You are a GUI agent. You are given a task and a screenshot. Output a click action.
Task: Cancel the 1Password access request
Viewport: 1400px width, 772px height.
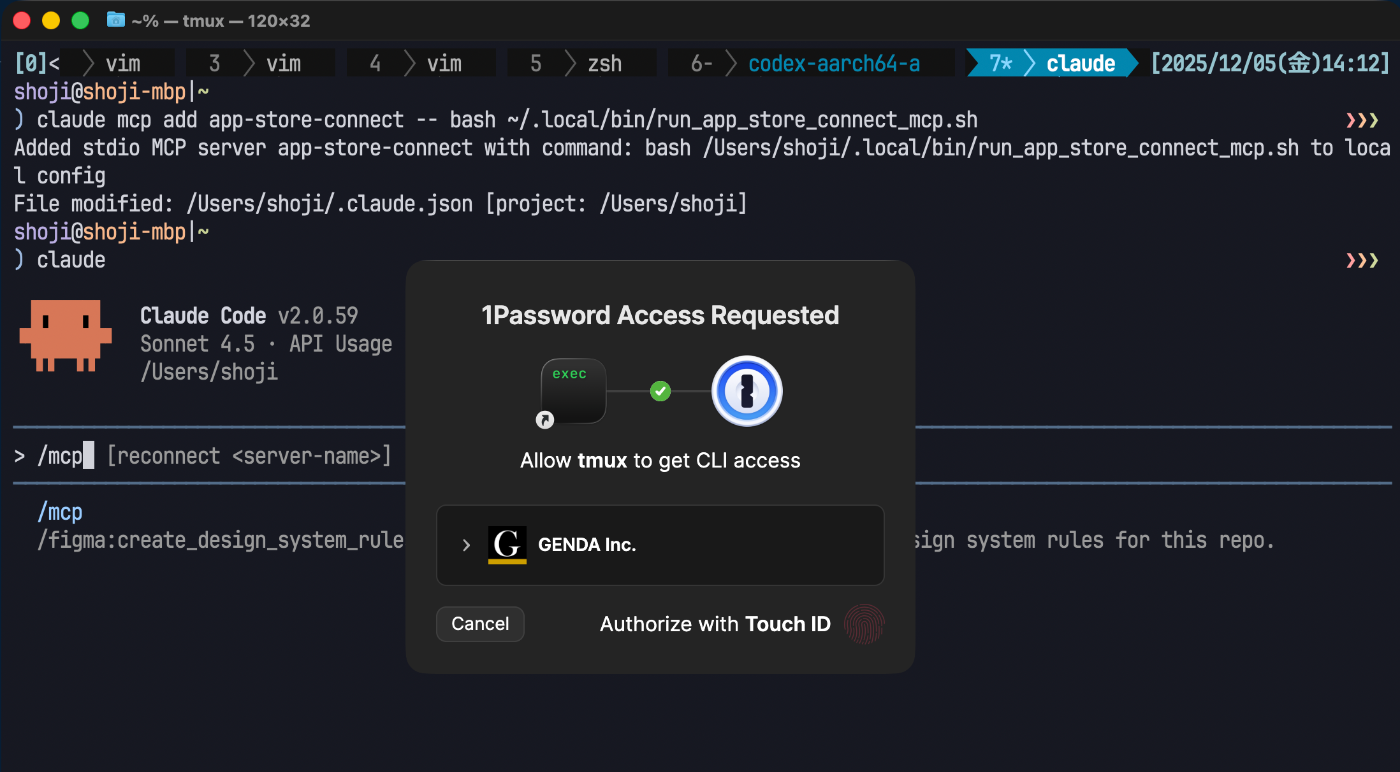pos(480,624)
